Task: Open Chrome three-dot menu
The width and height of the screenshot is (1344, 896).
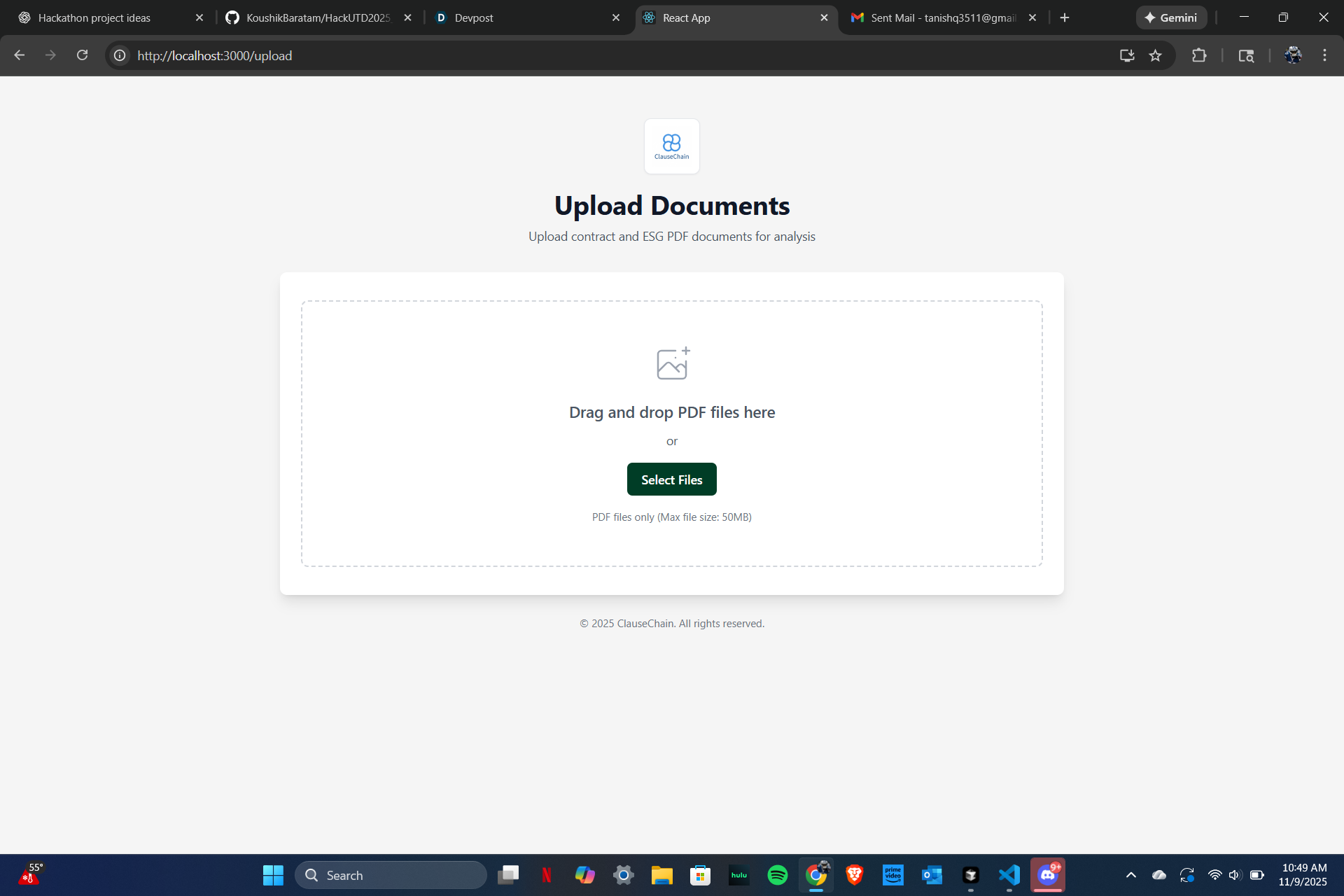Action: pos(1324,55)
